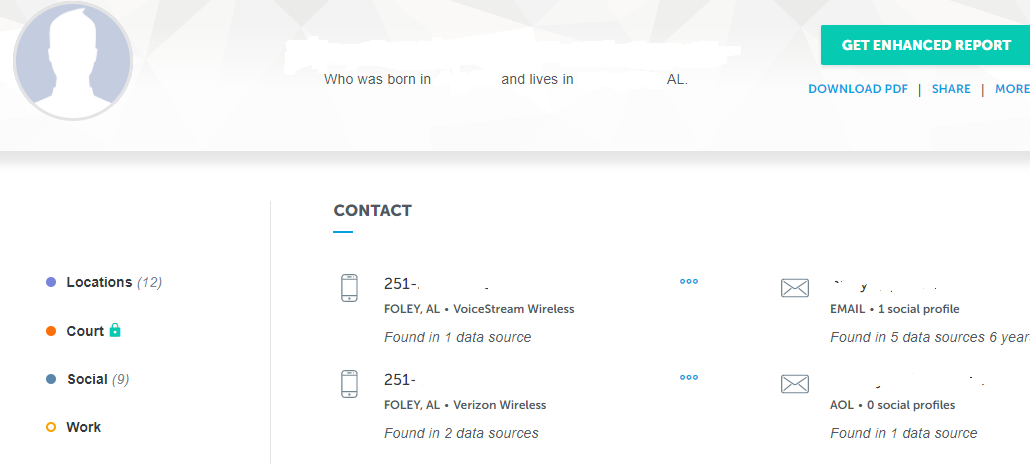Click the hollow orange circle beside Work

[x=51, y=427]
